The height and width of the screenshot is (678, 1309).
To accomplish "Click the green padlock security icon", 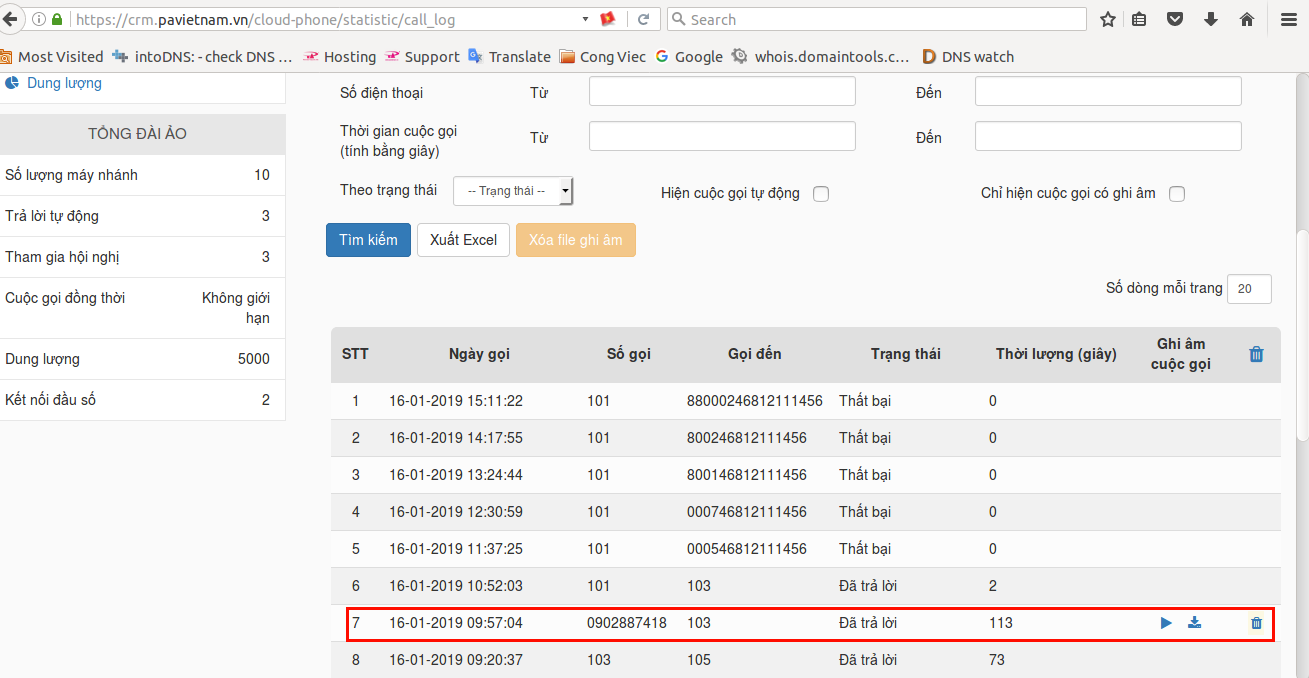I will pos(57,19).
